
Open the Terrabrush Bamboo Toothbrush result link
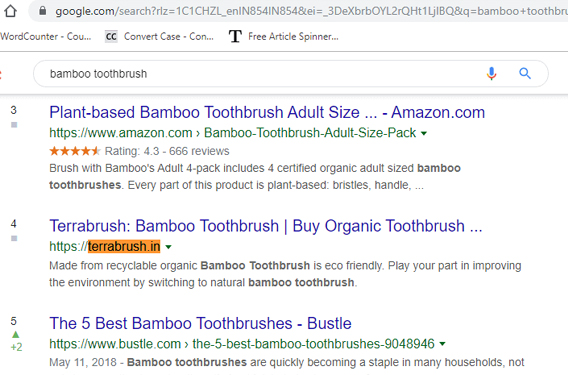pos(266,226)
